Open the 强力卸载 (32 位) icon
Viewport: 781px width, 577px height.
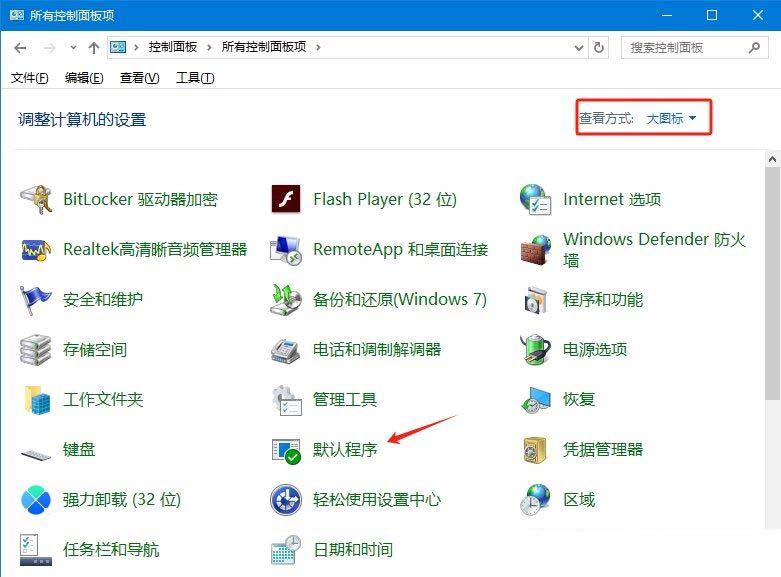point(36,500)
